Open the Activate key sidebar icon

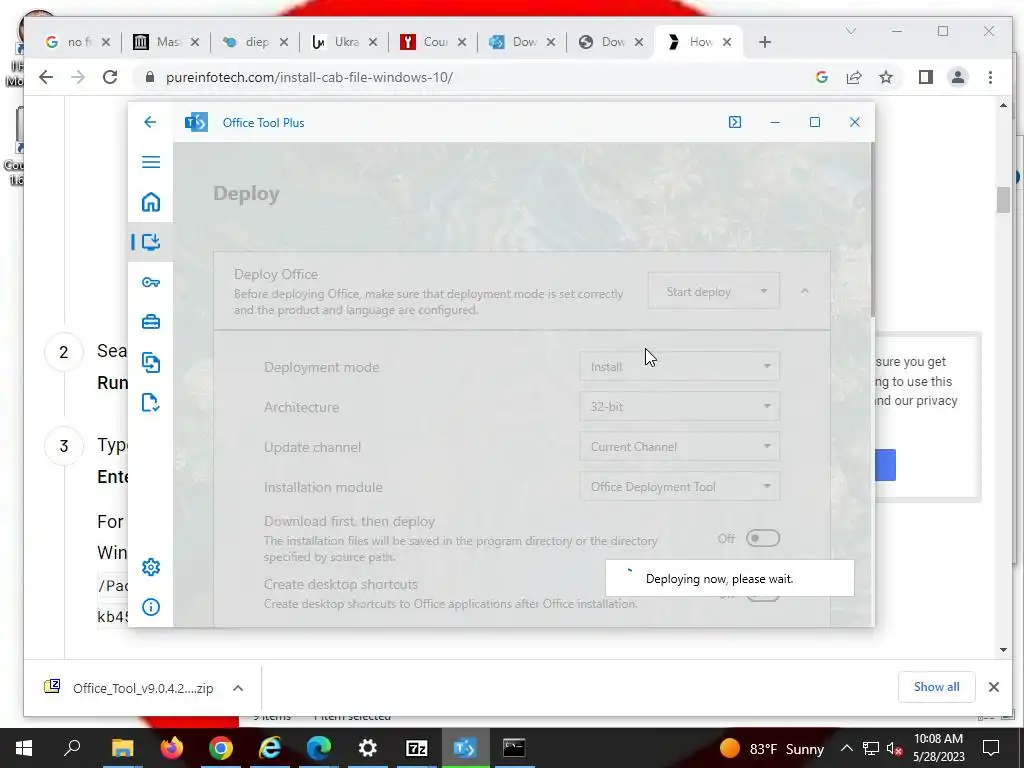click(x=151, y=282)
